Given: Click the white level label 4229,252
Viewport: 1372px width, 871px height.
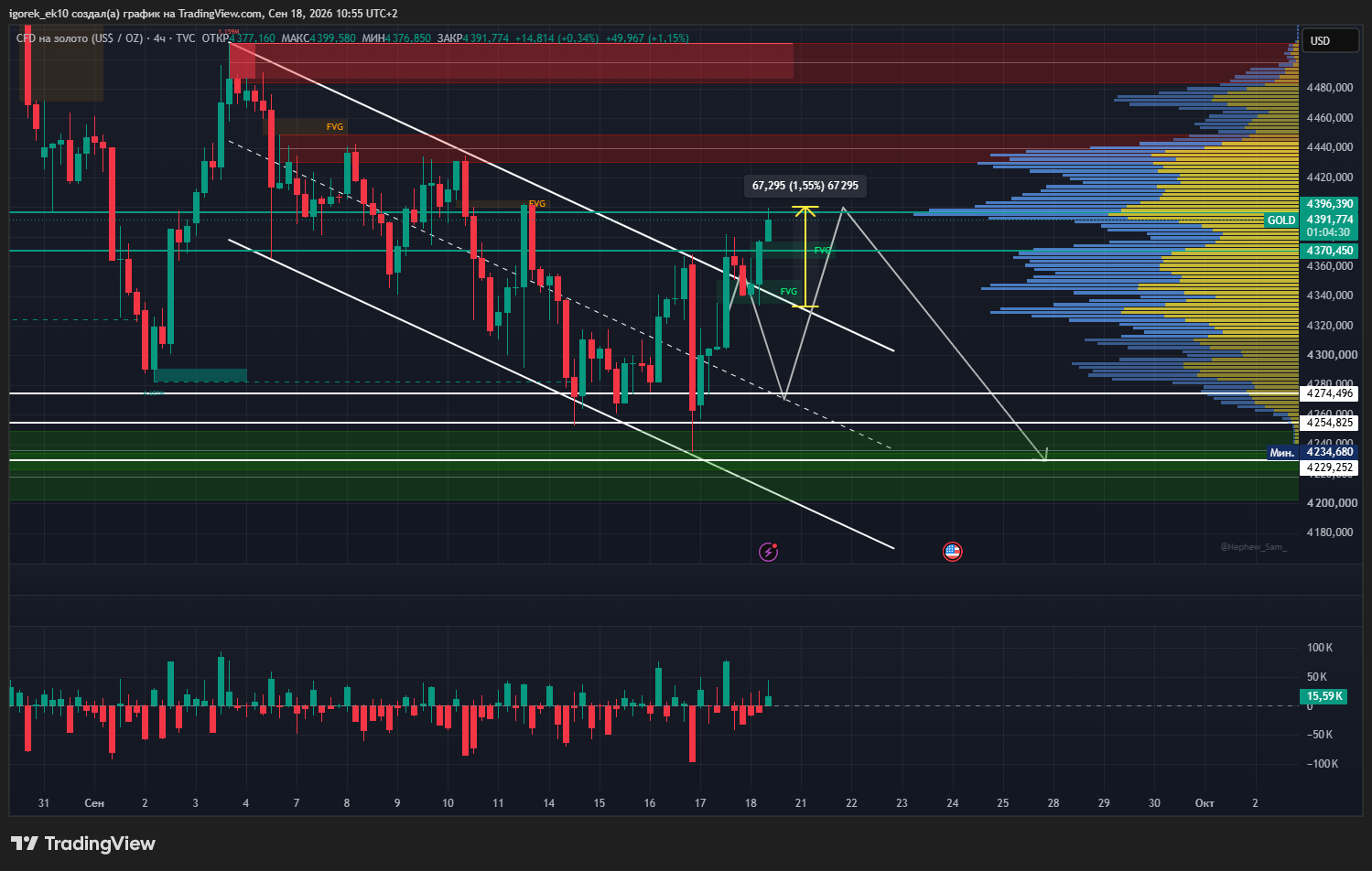Looking at the screenshot, I should pyautogui.click(x=1330, y=468).
